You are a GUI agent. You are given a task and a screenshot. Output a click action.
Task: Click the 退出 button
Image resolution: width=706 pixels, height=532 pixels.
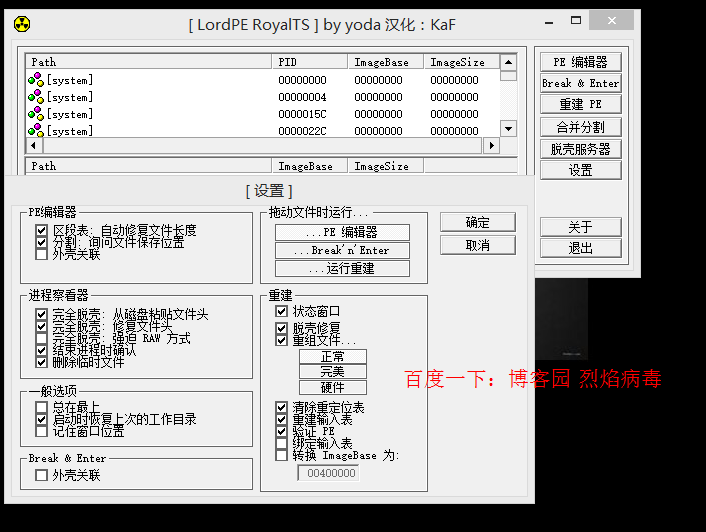click(x=580, y=248)
